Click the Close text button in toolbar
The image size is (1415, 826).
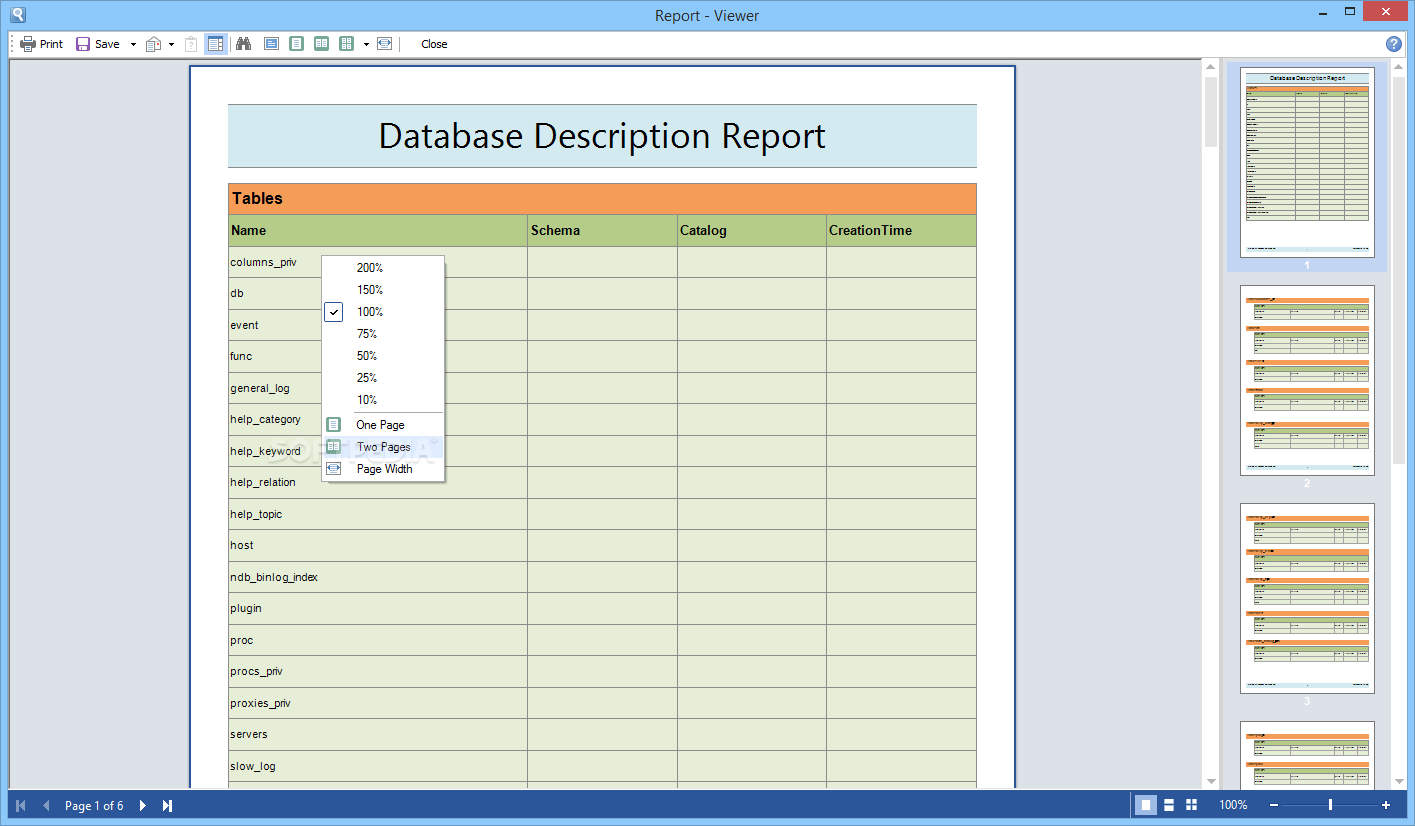point(434,44)
